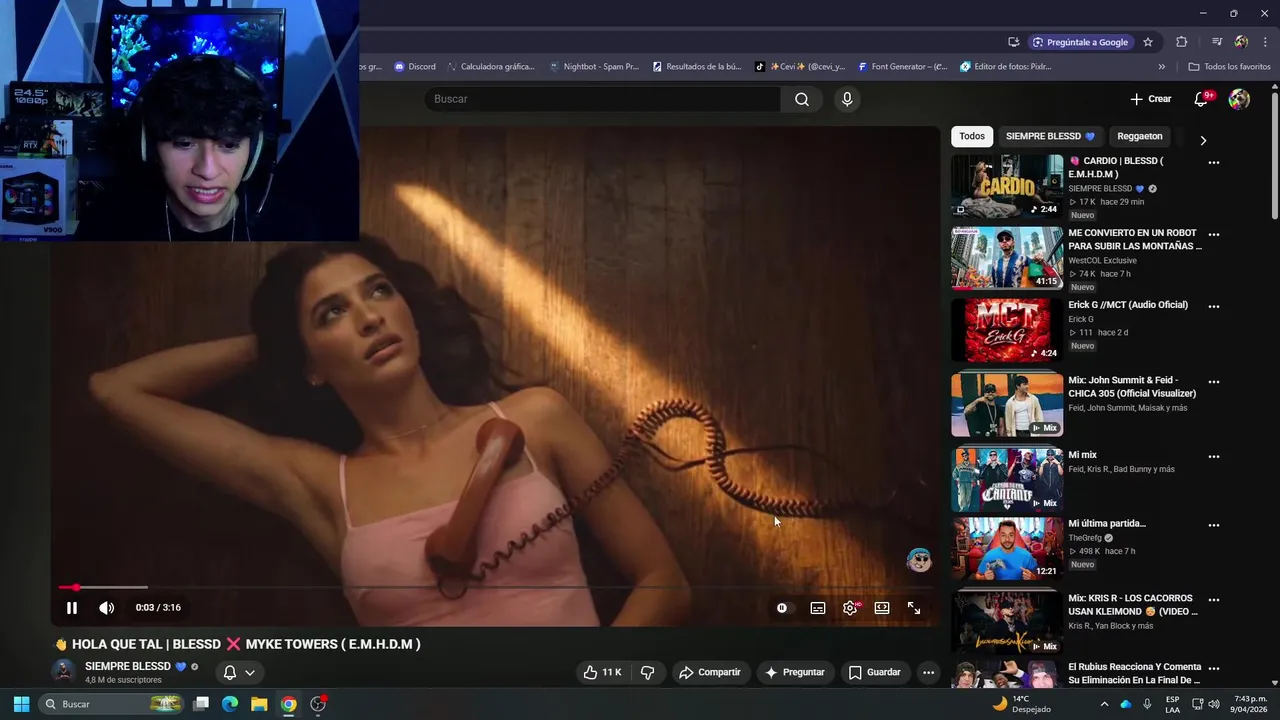Open Mix: KRIS R - LOS CACORROS thumbnail
Viewport: 1280px width, 720px height.
point(1007,623)
